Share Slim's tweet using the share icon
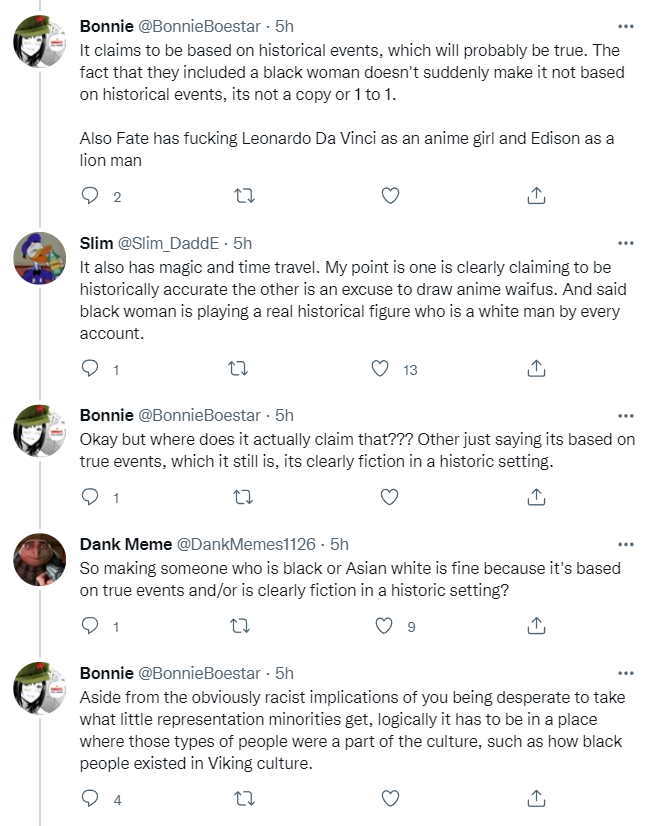The image size is (648, 826). [536, 369]
